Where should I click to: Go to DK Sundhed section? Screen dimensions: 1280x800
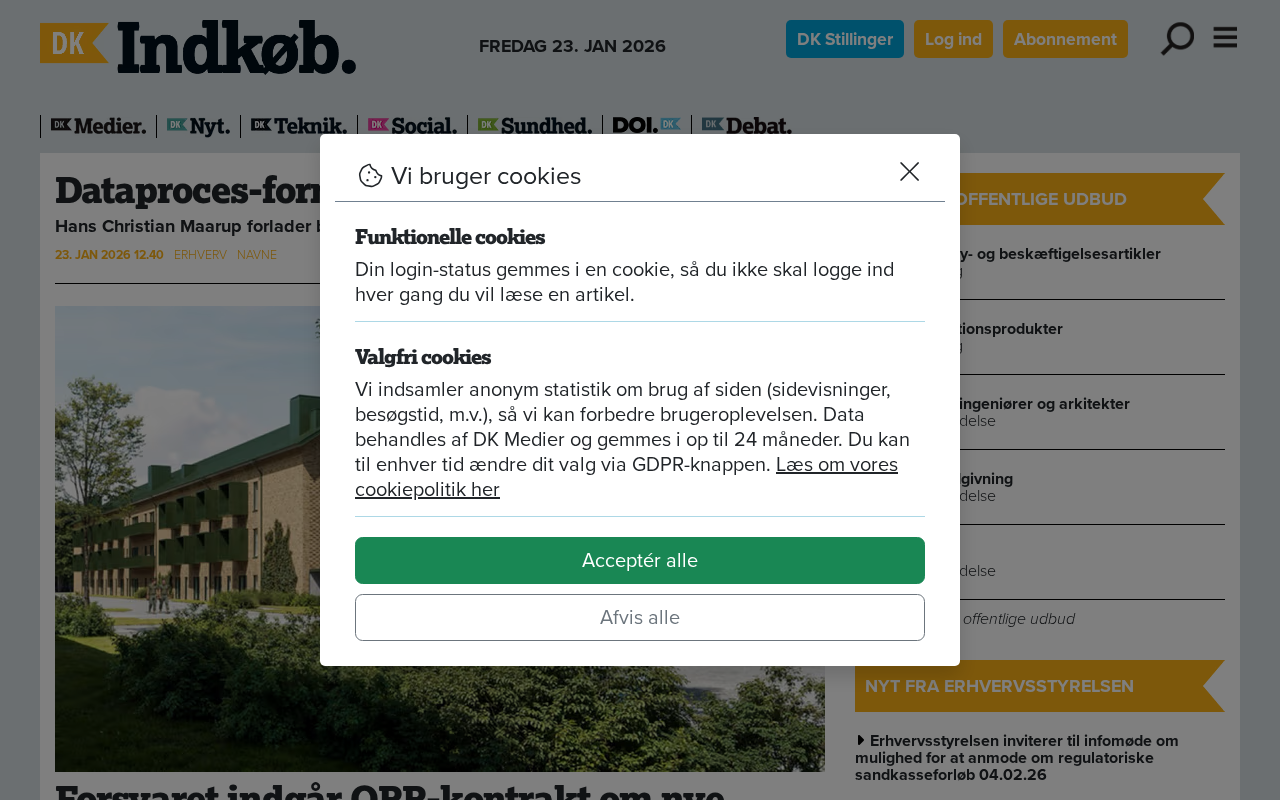(535, 126)
